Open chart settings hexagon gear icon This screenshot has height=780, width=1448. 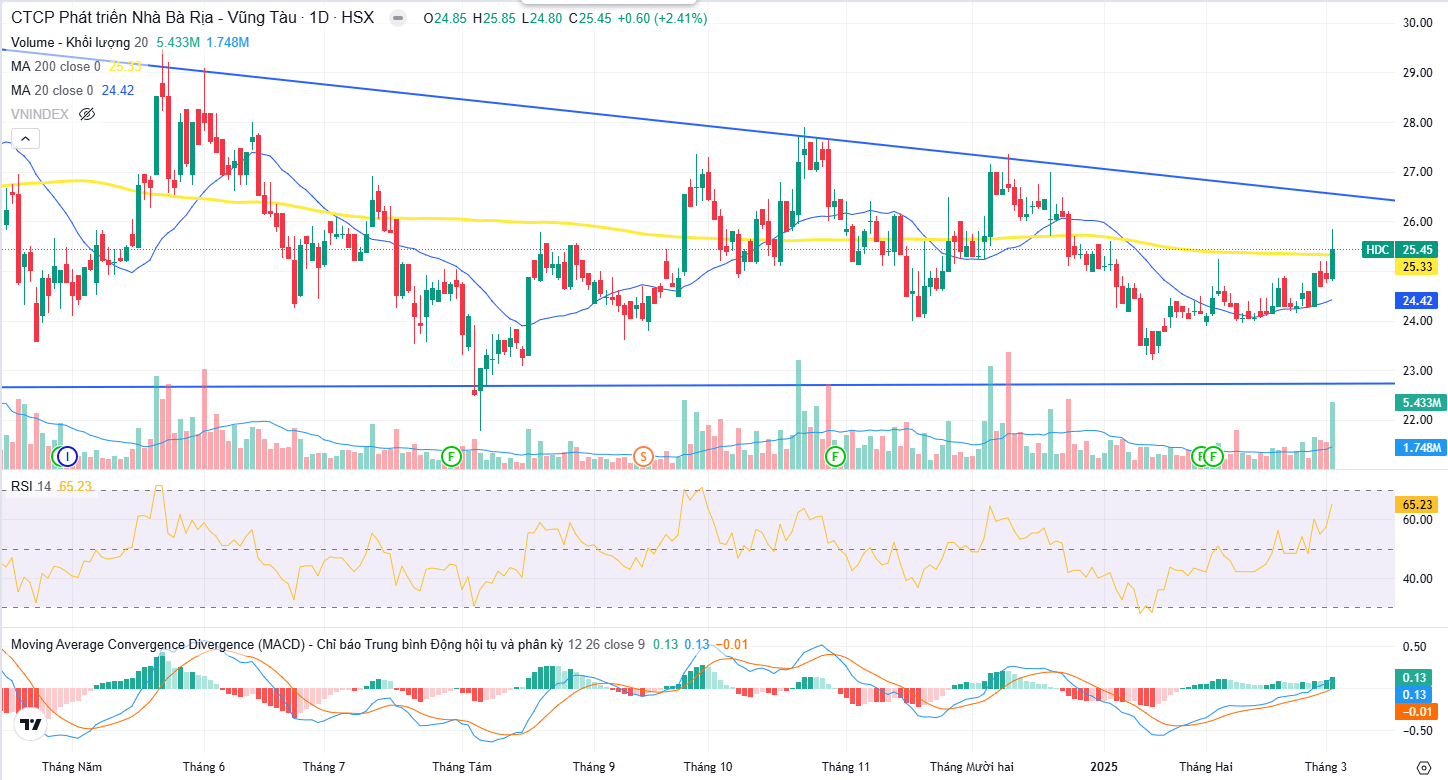pyautogui.click(x=1423, y=767)
